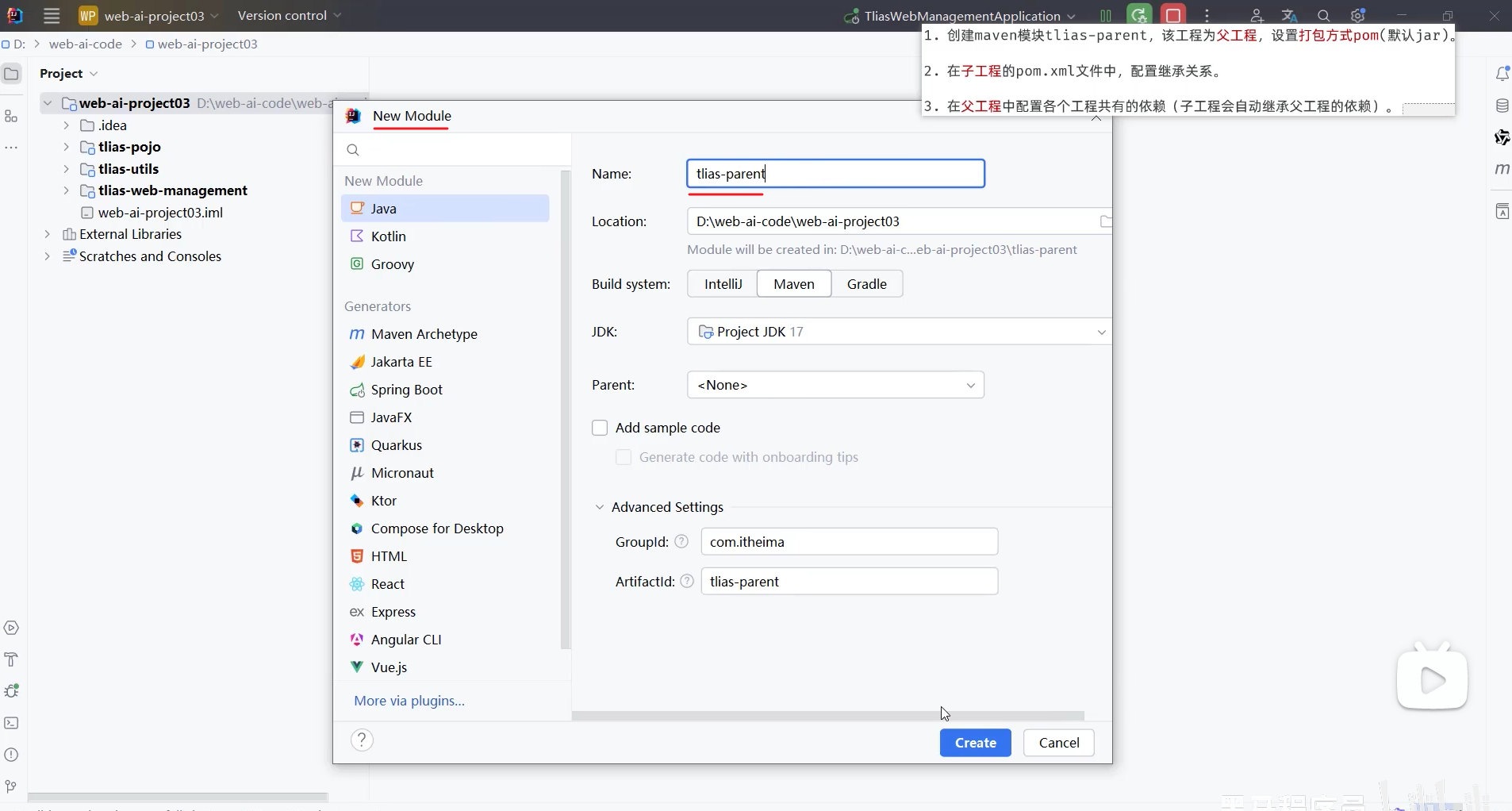Screen dimensions: 1512x811
Task: Expand the tlias-web-management node
Action: tap(66, 190)
